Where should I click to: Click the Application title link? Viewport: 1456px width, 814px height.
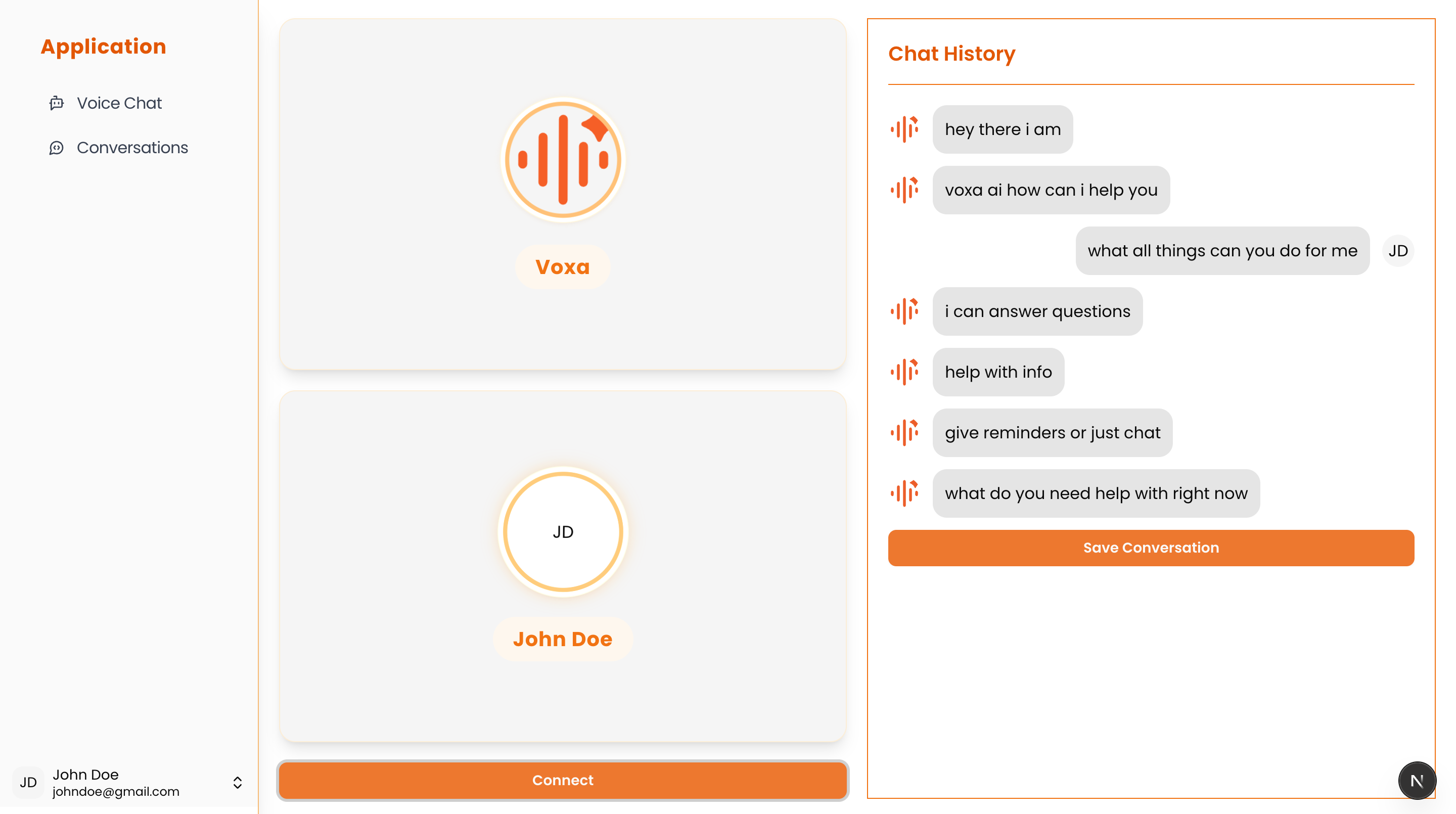(x=104, y=47)
